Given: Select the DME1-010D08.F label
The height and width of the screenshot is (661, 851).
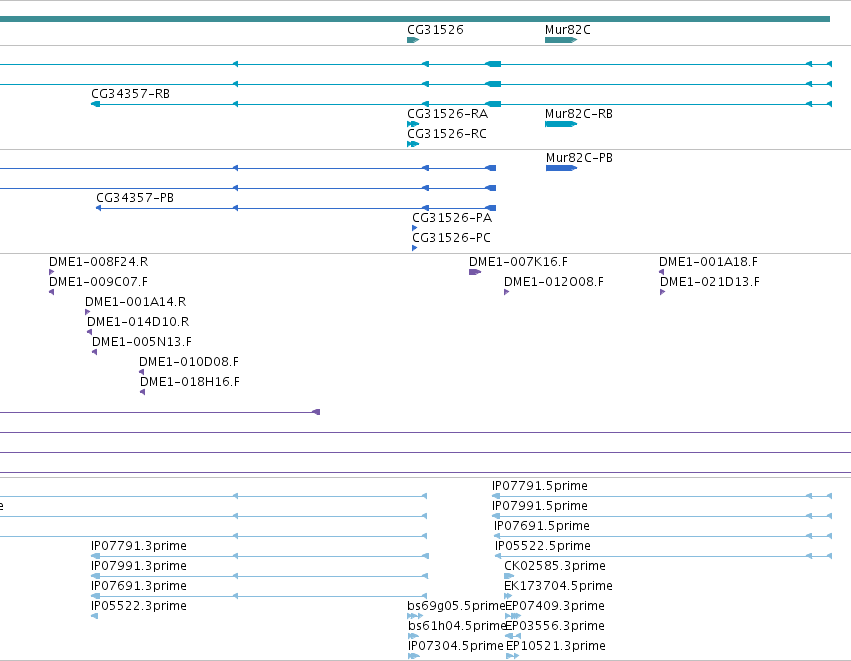Looking at the screenshot, I should [x=189, y=363].
